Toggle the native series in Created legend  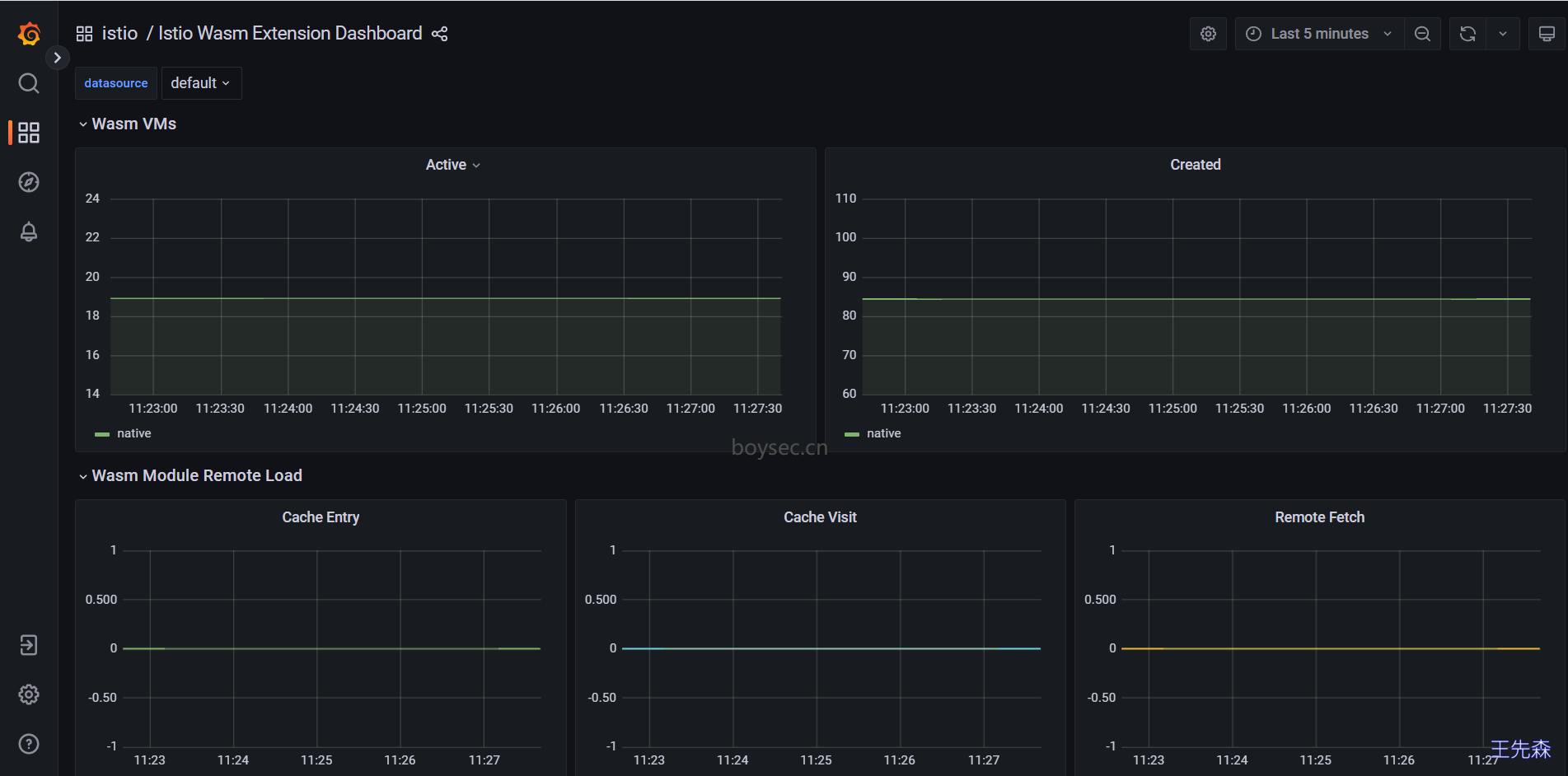coord(883,433)
